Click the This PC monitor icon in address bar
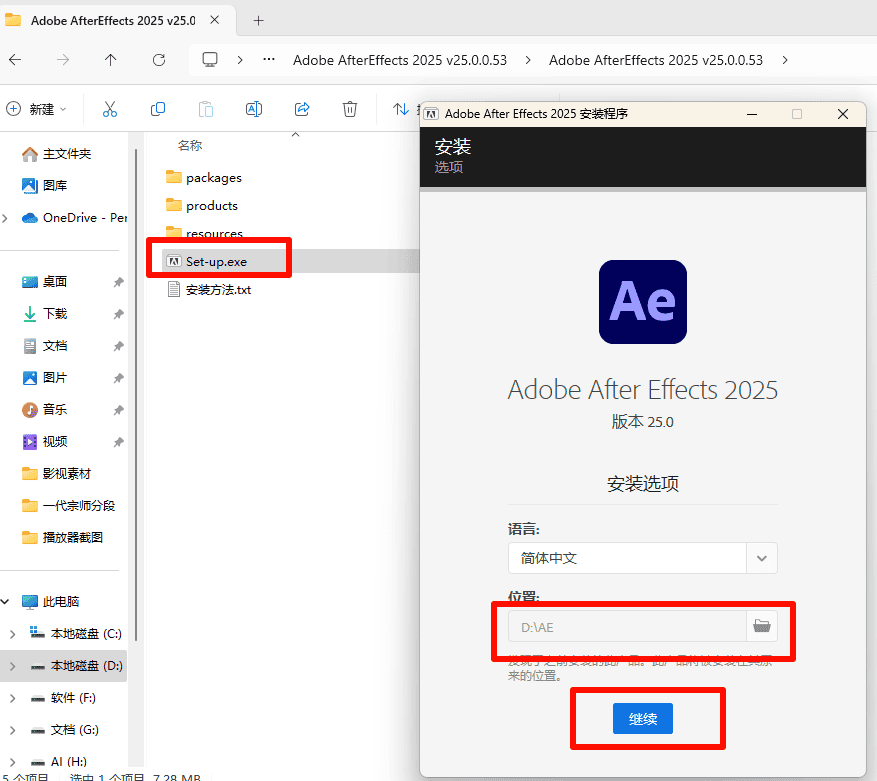 [210, 59]
